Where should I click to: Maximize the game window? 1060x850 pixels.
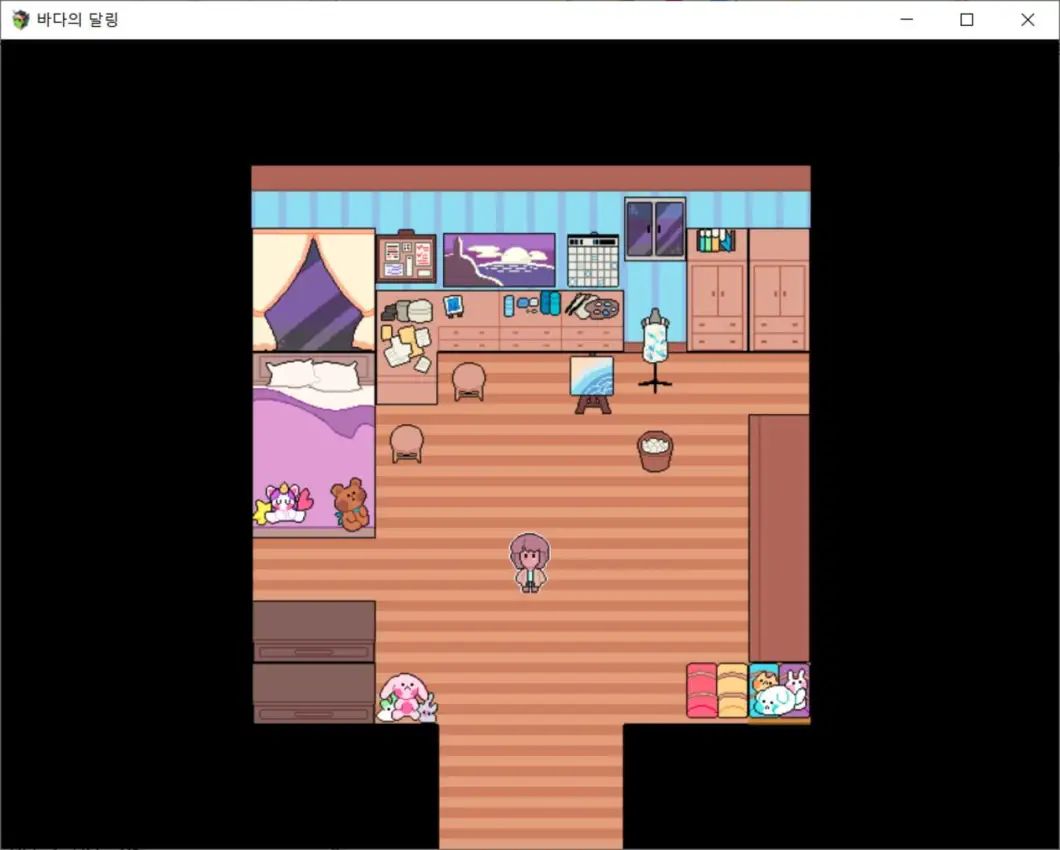pos(967,19)
